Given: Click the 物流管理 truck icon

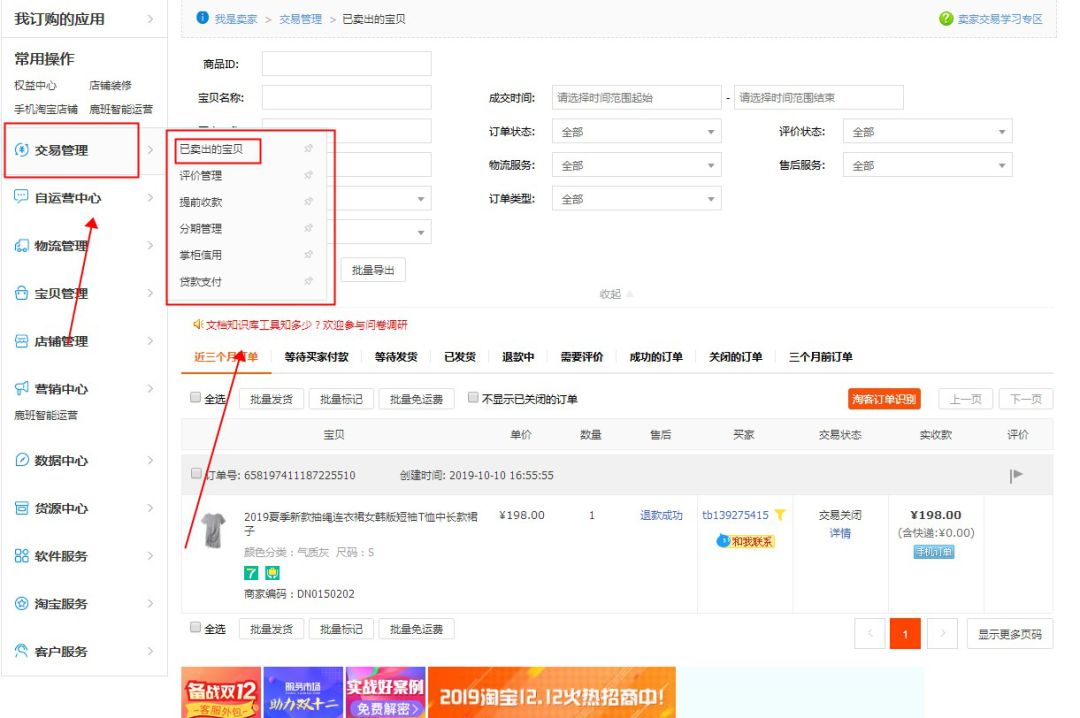Looking at the screenshot, I should [21, 244].
